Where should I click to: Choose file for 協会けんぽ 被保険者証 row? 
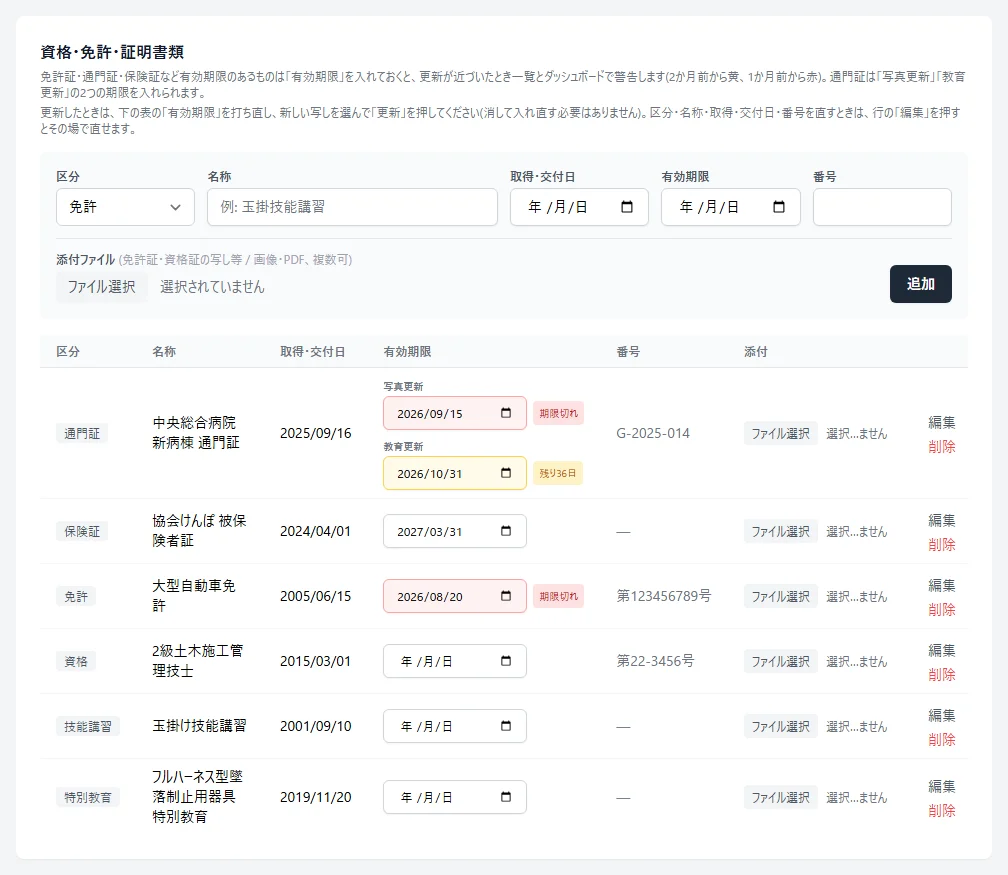pos(780,532)
